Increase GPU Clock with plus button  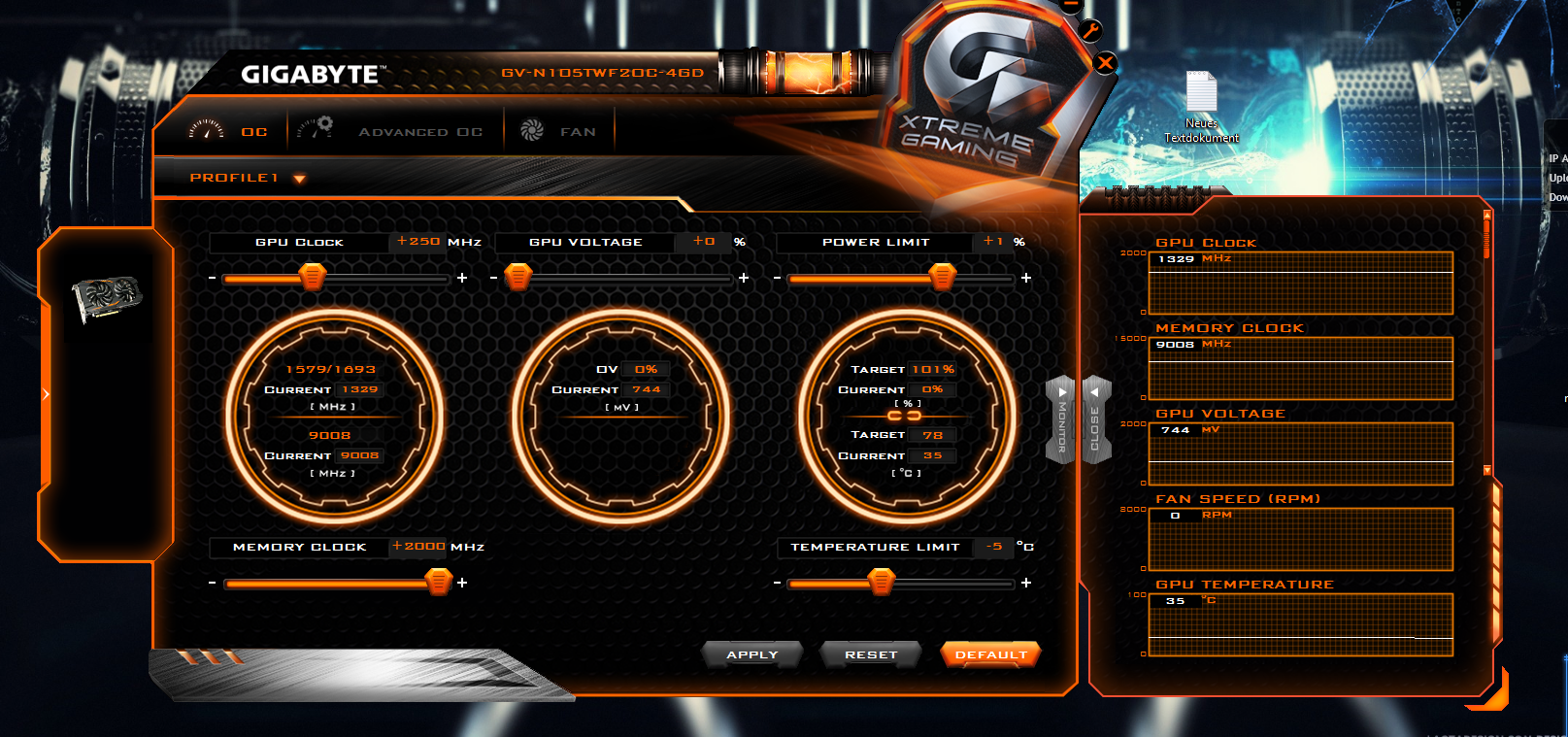tap(462, 278)
